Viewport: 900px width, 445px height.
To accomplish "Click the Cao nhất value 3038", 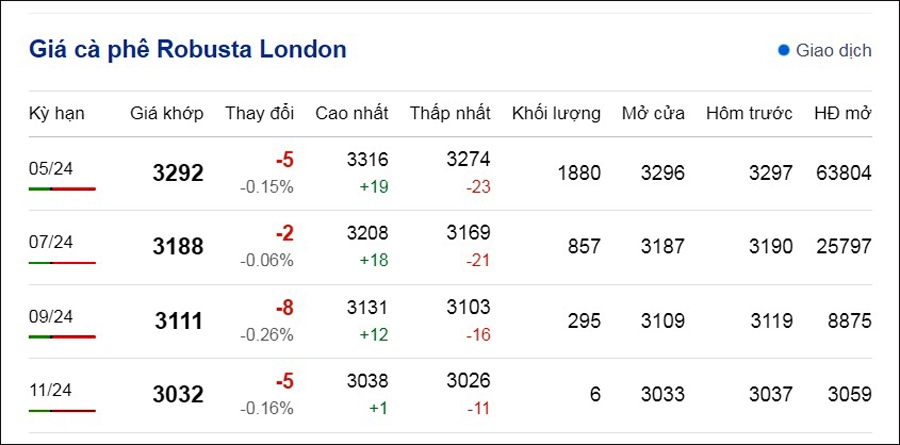I will click(367, 381).
